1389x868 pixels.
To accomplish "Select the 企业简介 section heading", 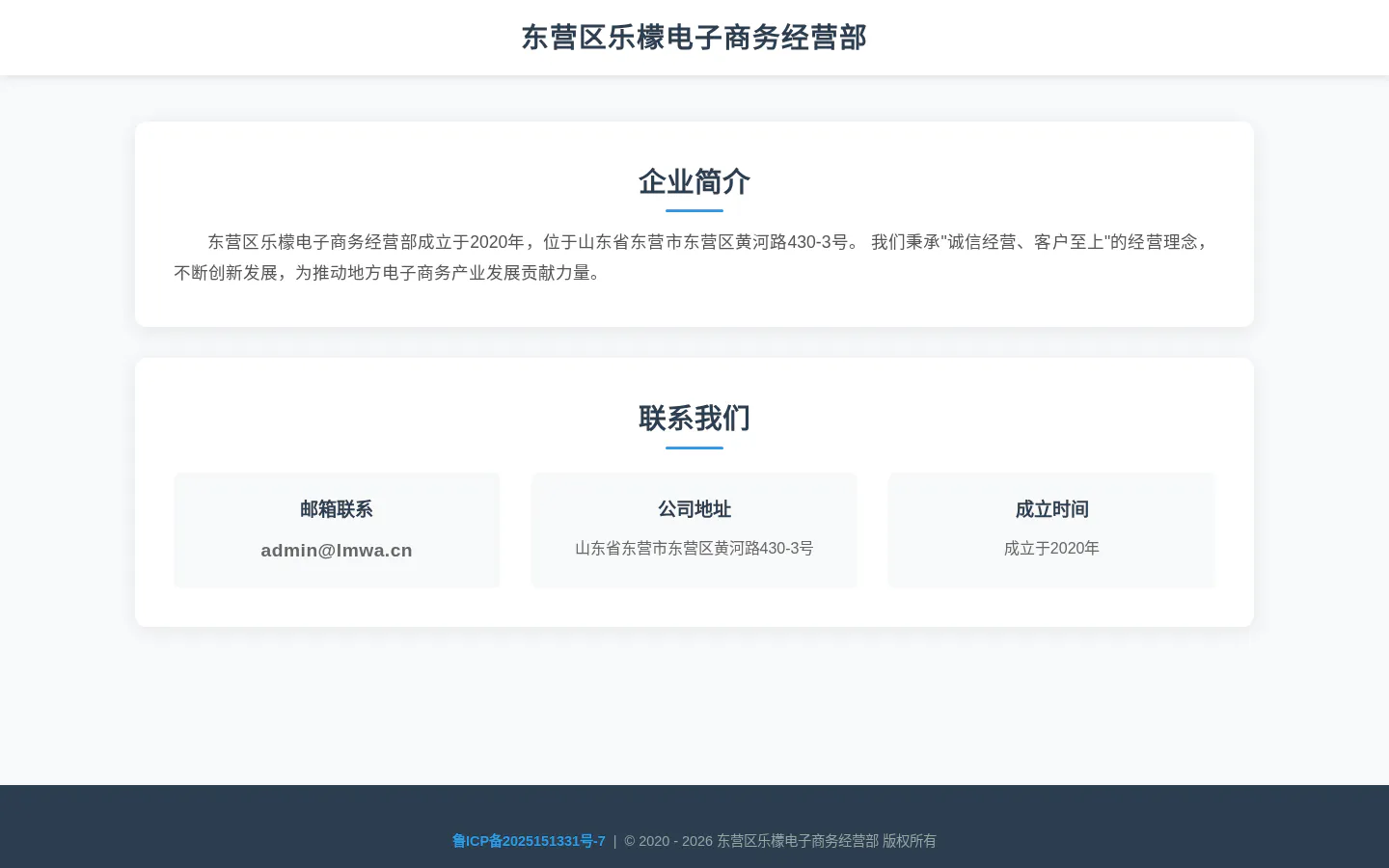I will (x=694, y=181).
